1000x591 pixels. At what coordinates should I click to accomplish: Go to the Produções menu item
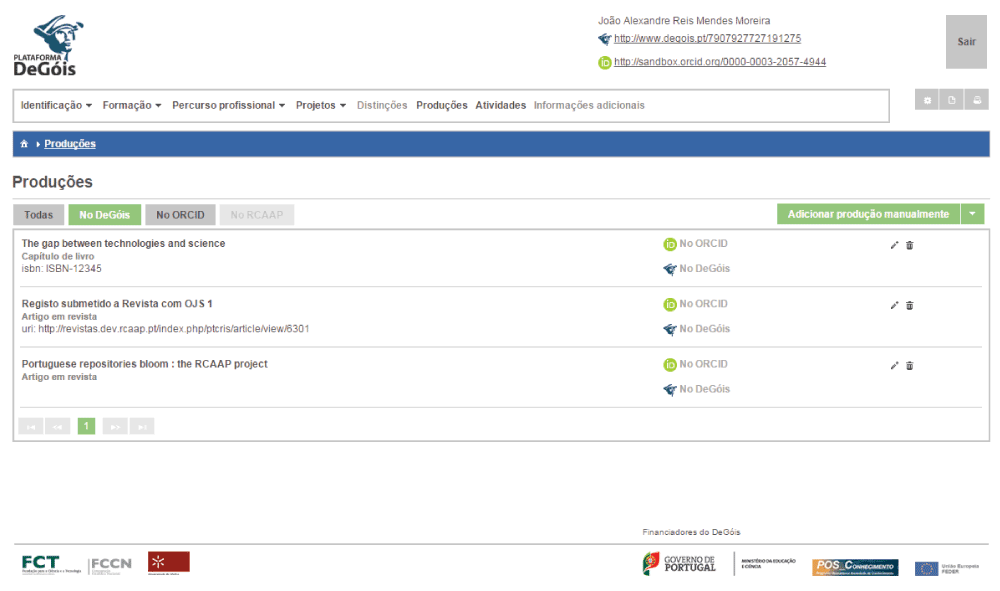[441, 105]
